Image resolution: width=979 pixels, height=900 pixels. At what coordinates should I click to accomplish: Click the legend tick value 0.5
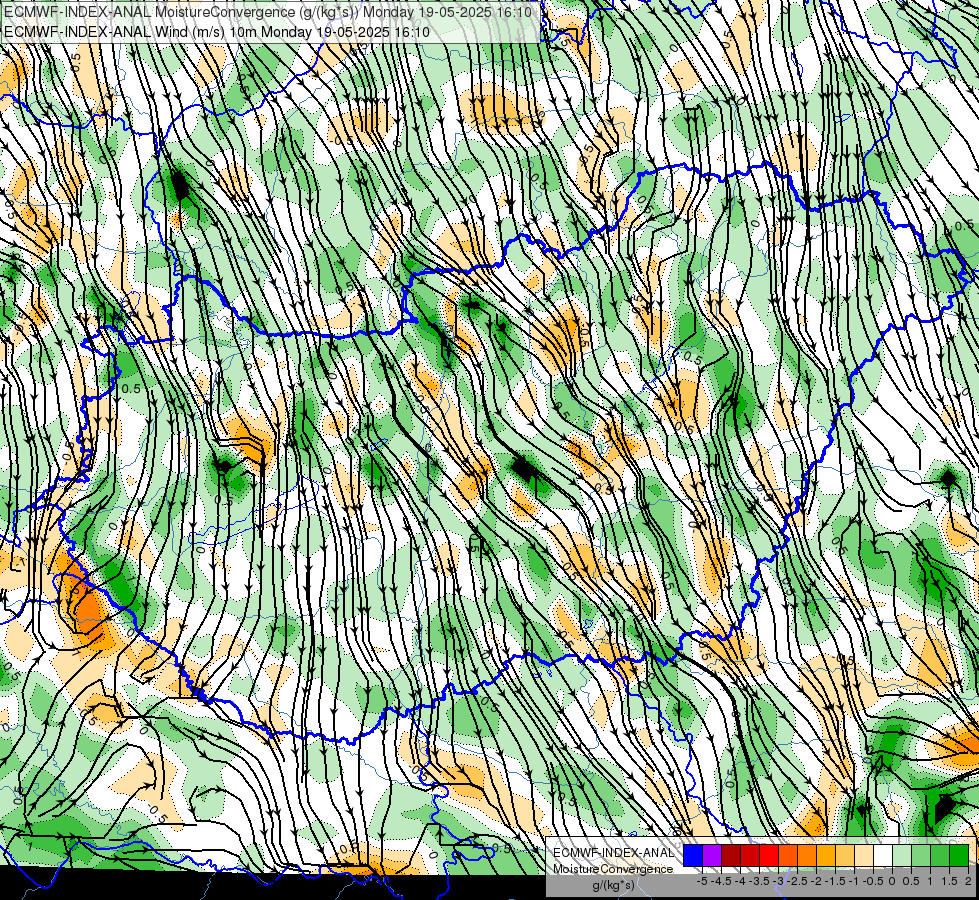(911, 881)
